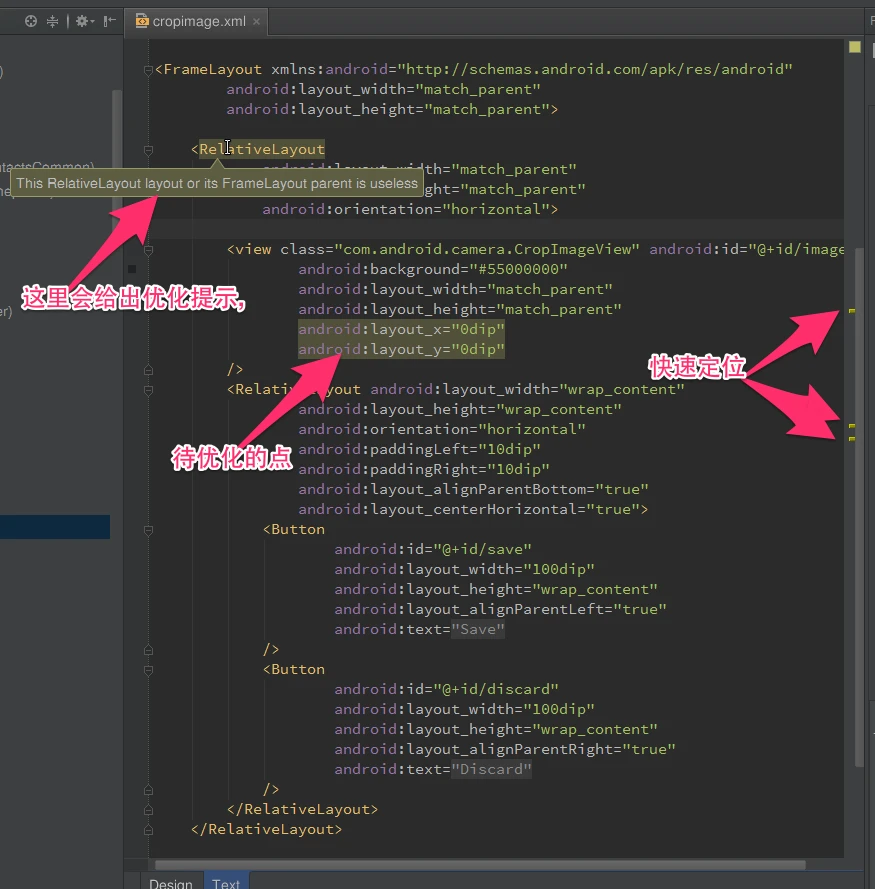Collapse the FrameLayout tag fold marker
The image size is (875, 889).
click(x=148, y=70)
